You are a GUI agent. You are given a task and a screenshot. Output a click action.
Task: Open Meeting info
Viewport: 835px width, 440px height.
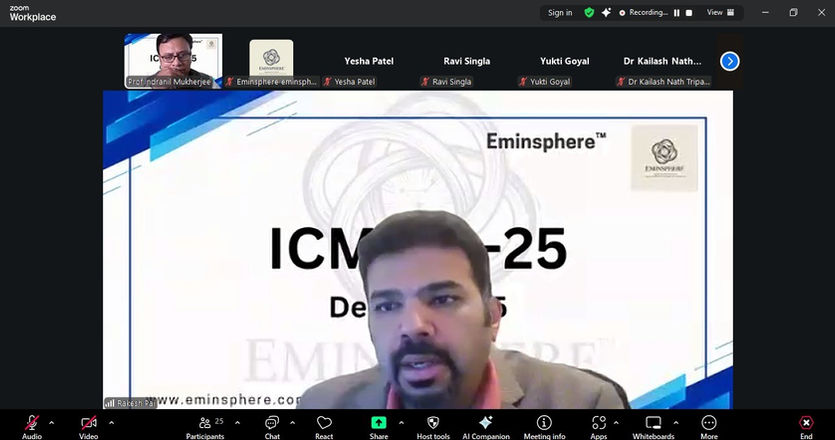click(544, 427)
